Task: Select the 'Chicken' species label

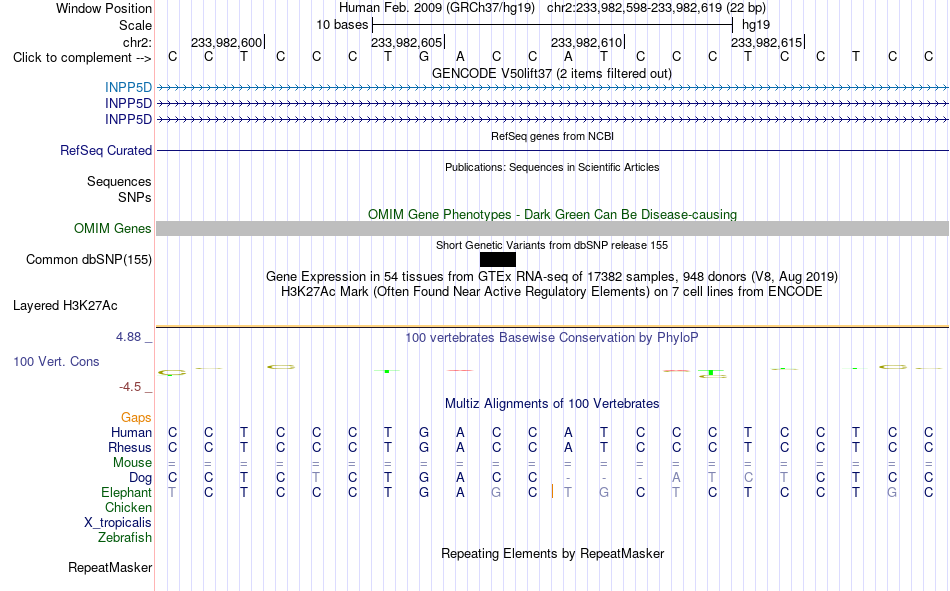Action: (x=128, y=507)
